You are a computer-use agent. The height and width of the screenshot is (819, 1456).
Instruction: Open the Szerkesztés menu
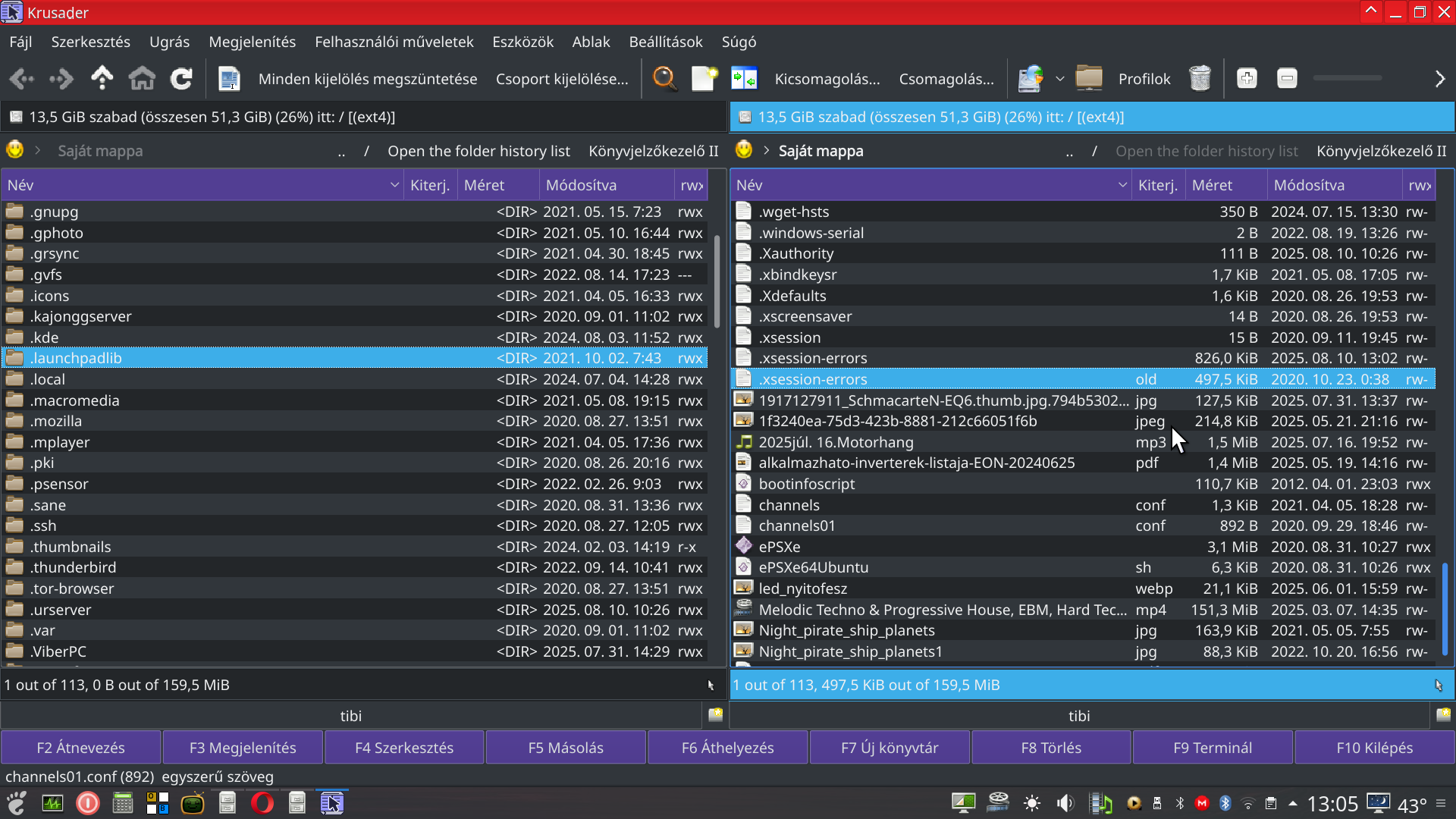tap(90, 42)
